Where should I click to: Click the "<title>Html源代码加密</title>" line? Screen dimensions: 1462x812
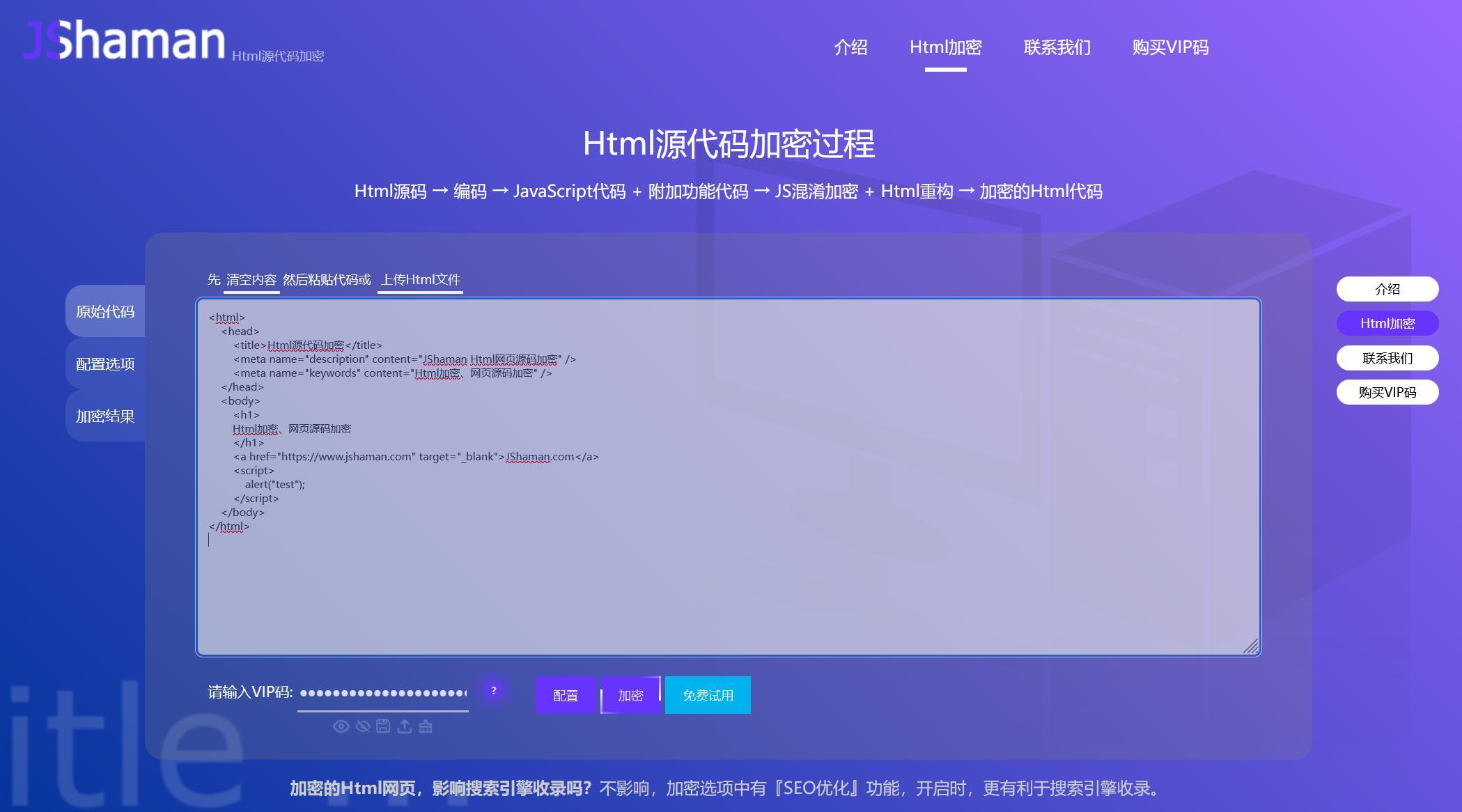click(x=308, y=345)
